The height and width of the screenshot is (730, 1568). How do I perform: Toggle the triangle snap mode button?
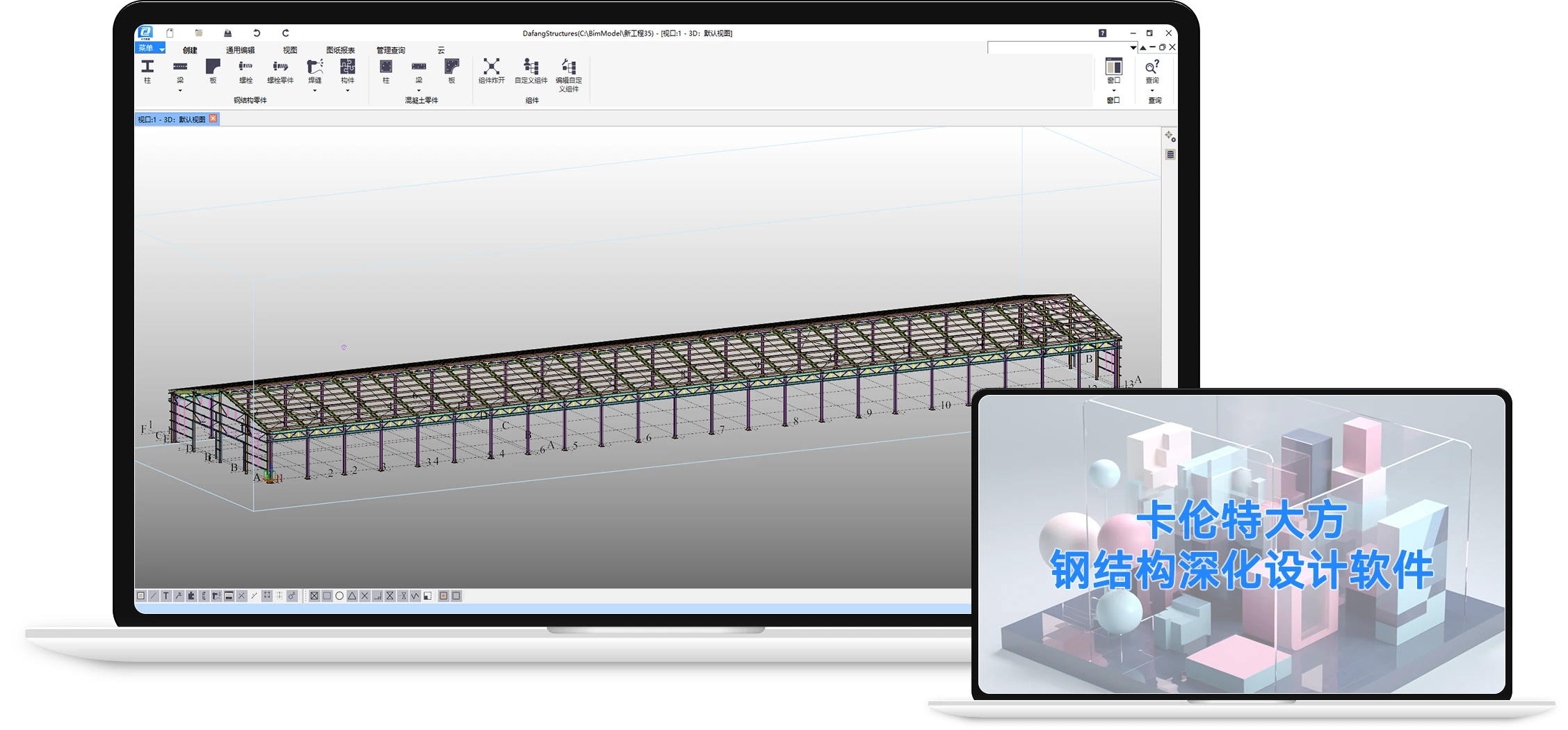(x=352, y=596)
